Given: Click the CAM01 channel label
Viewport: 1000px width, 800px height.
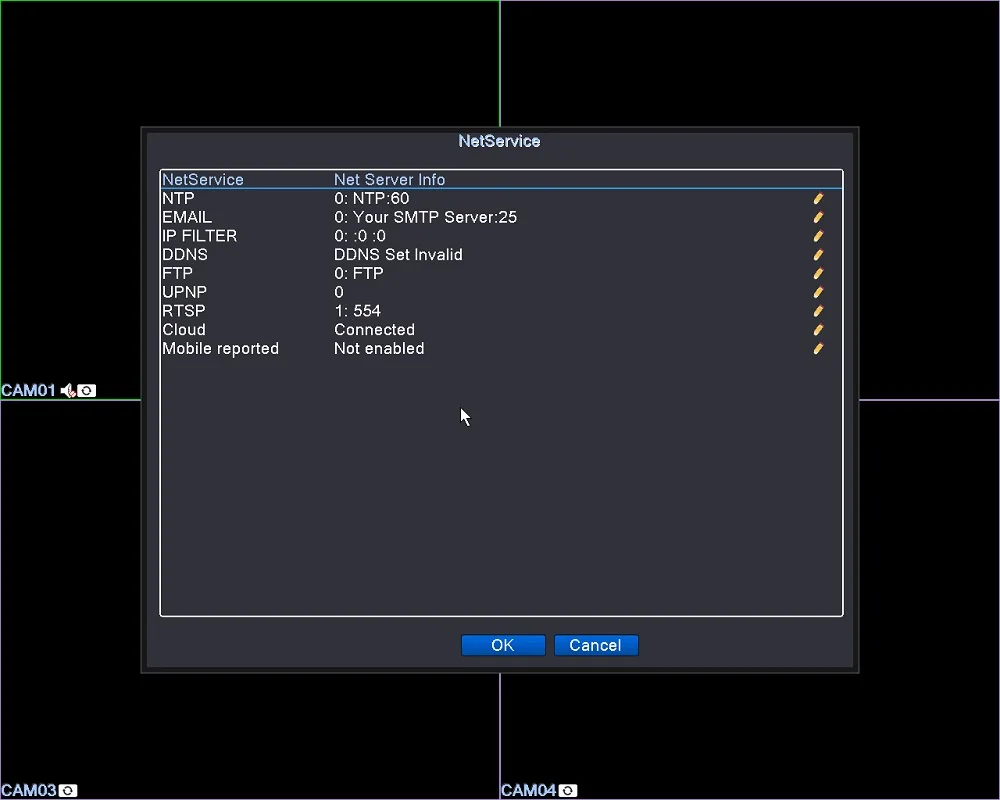Looking at the screenshot, I should point(29,390).
